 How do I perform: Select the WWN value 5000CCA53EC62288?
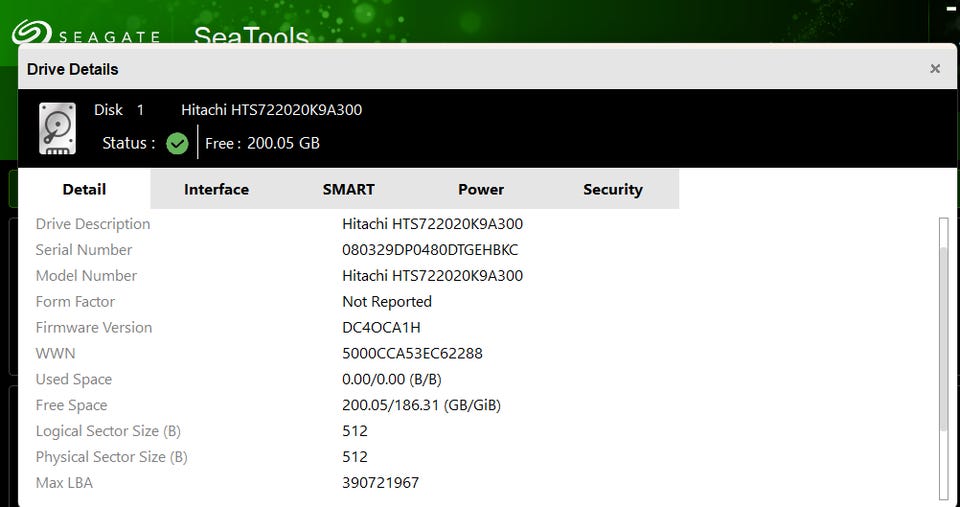[412, 353]
